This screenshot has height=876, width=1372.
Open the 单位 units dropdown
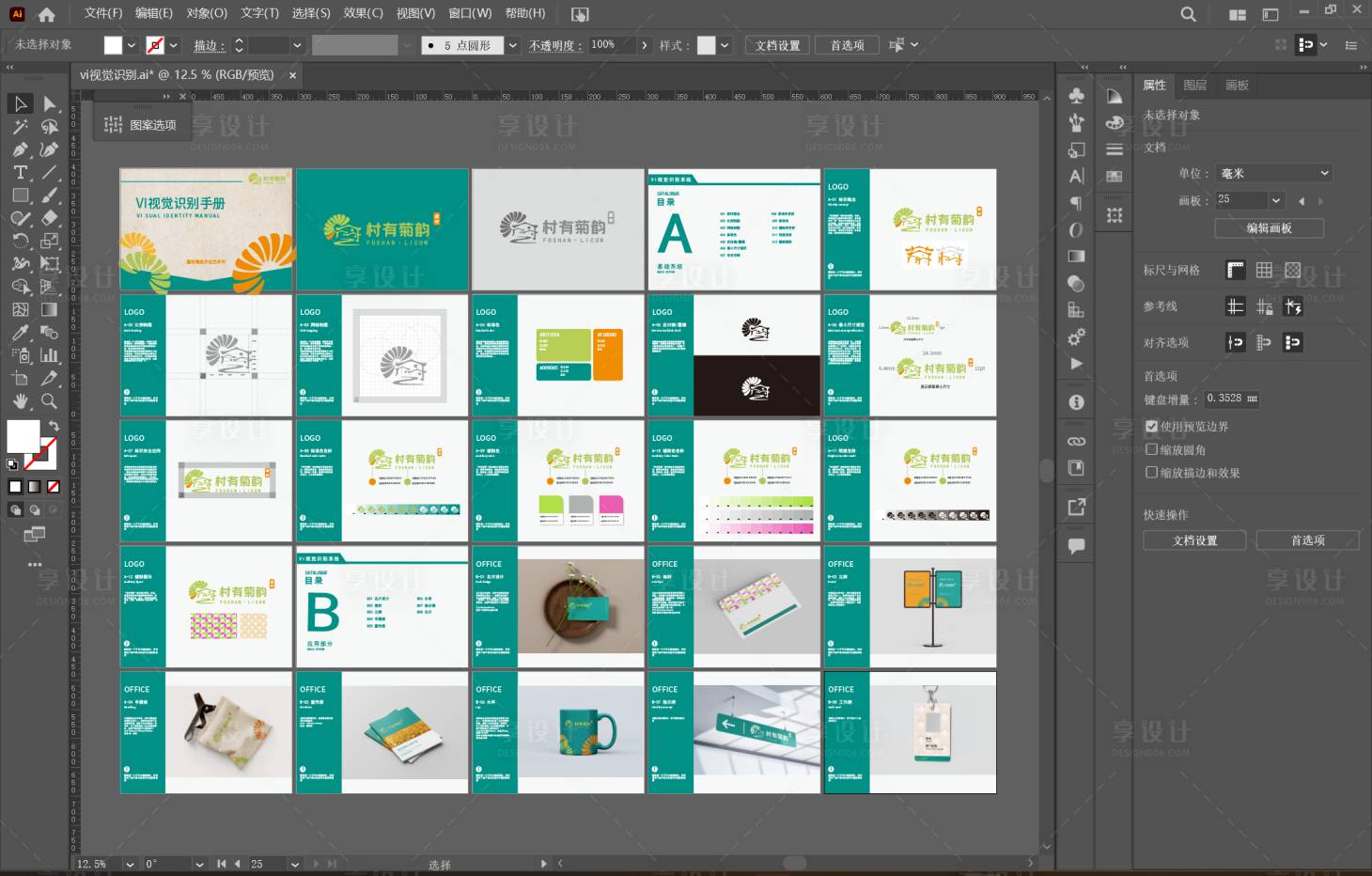(1274, 173)
